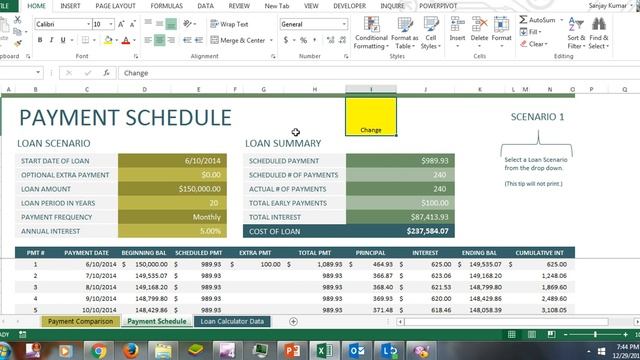Open PowerPoint from taskbar

click(x=292, y=351)
